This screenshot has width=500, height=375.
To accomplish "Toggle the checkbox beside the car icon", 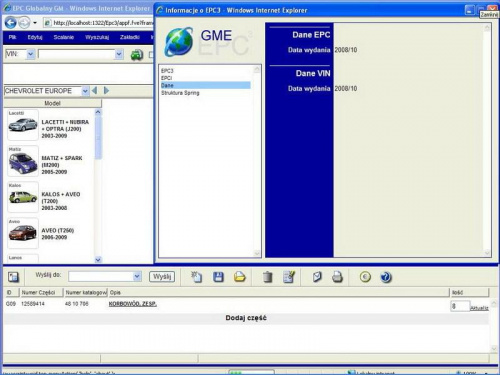I will [x=151, y=55].
